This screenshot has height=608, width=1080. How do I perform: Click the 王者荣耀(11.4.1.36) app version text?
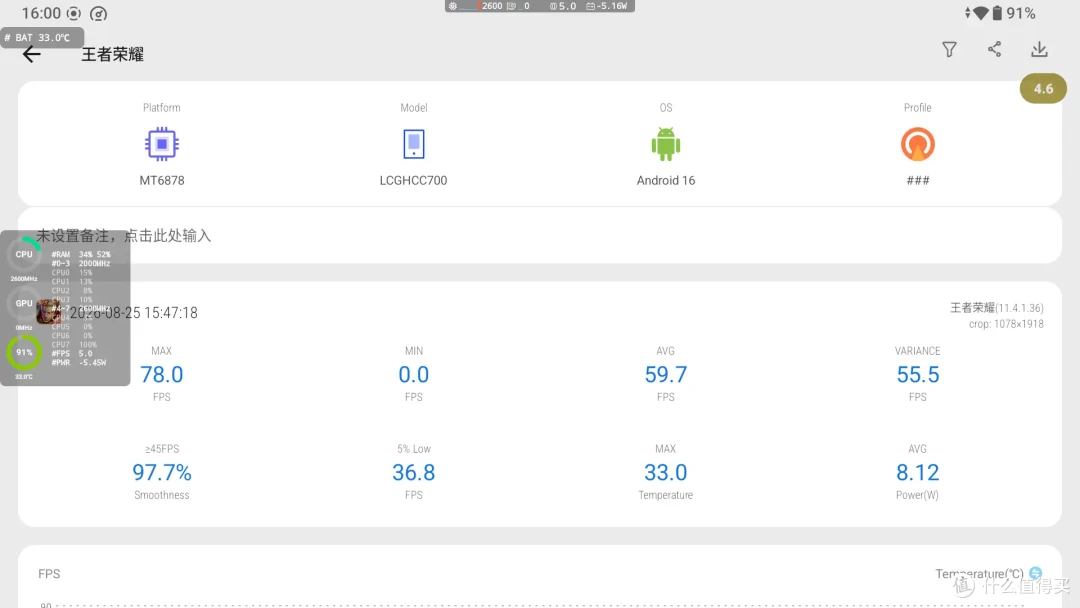tap(997, 308)
